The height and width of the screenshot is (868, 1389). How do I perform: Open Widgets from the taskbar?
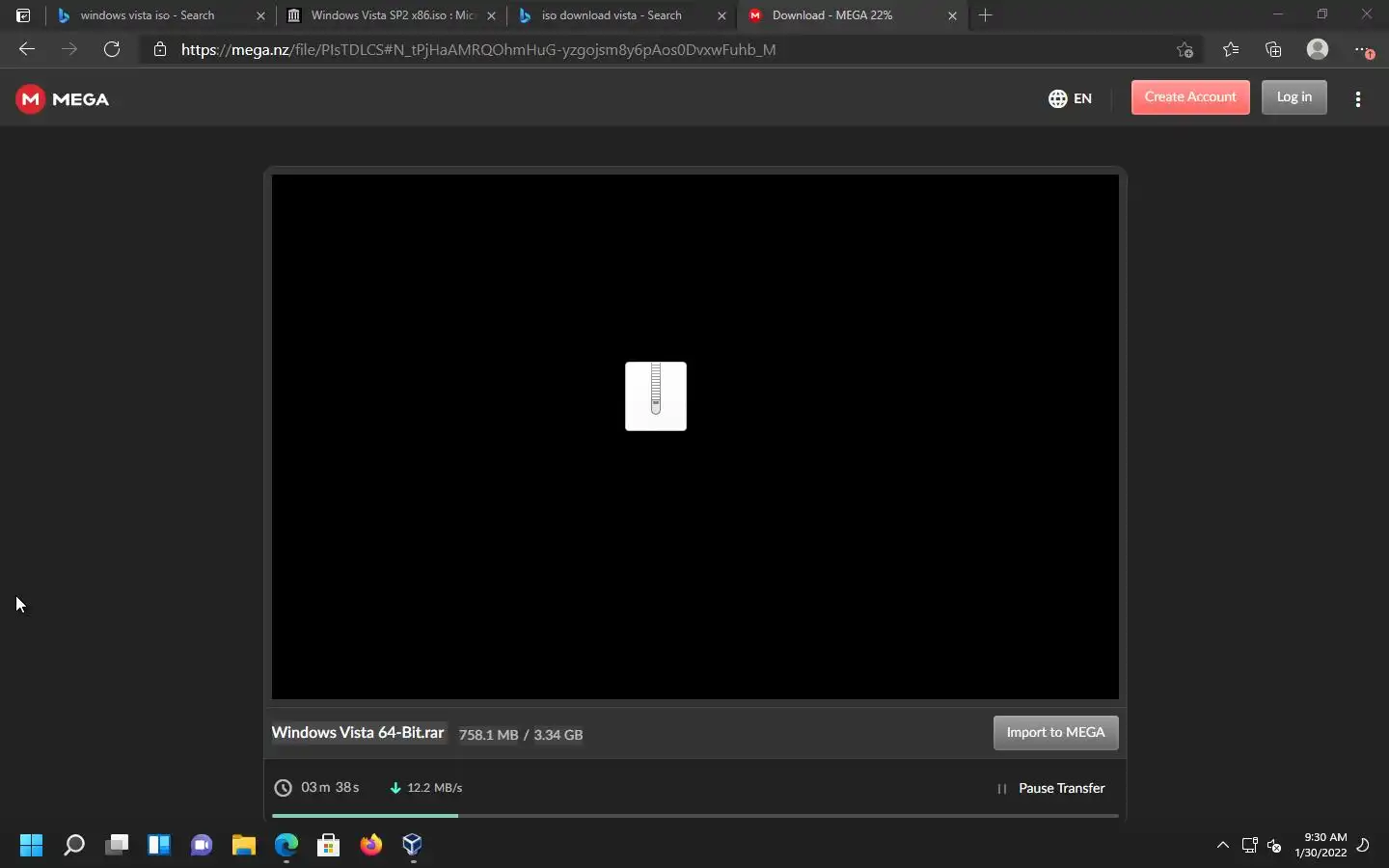(x=159, y=846)
